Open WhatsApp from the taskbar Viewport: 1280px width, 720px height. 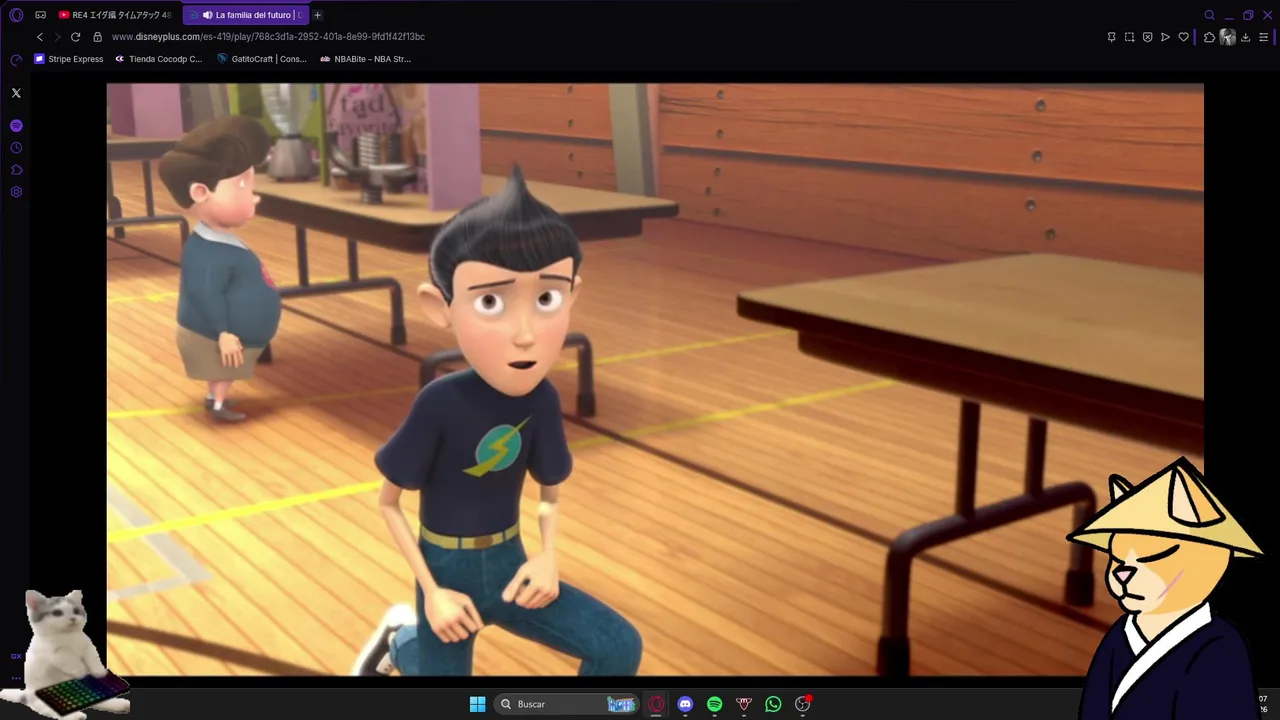click(x=773, y=704)
